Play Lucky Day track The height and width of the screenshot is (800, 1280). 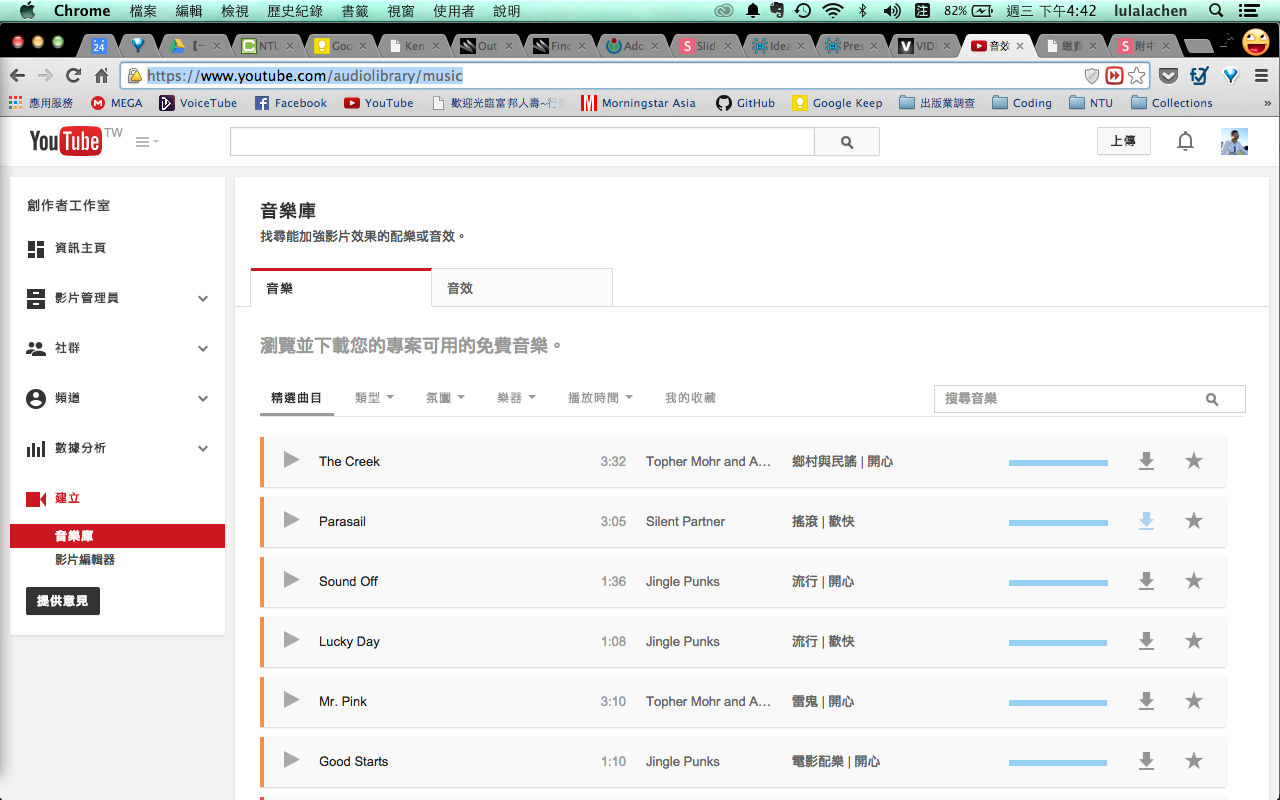click(x=291, y=640)
